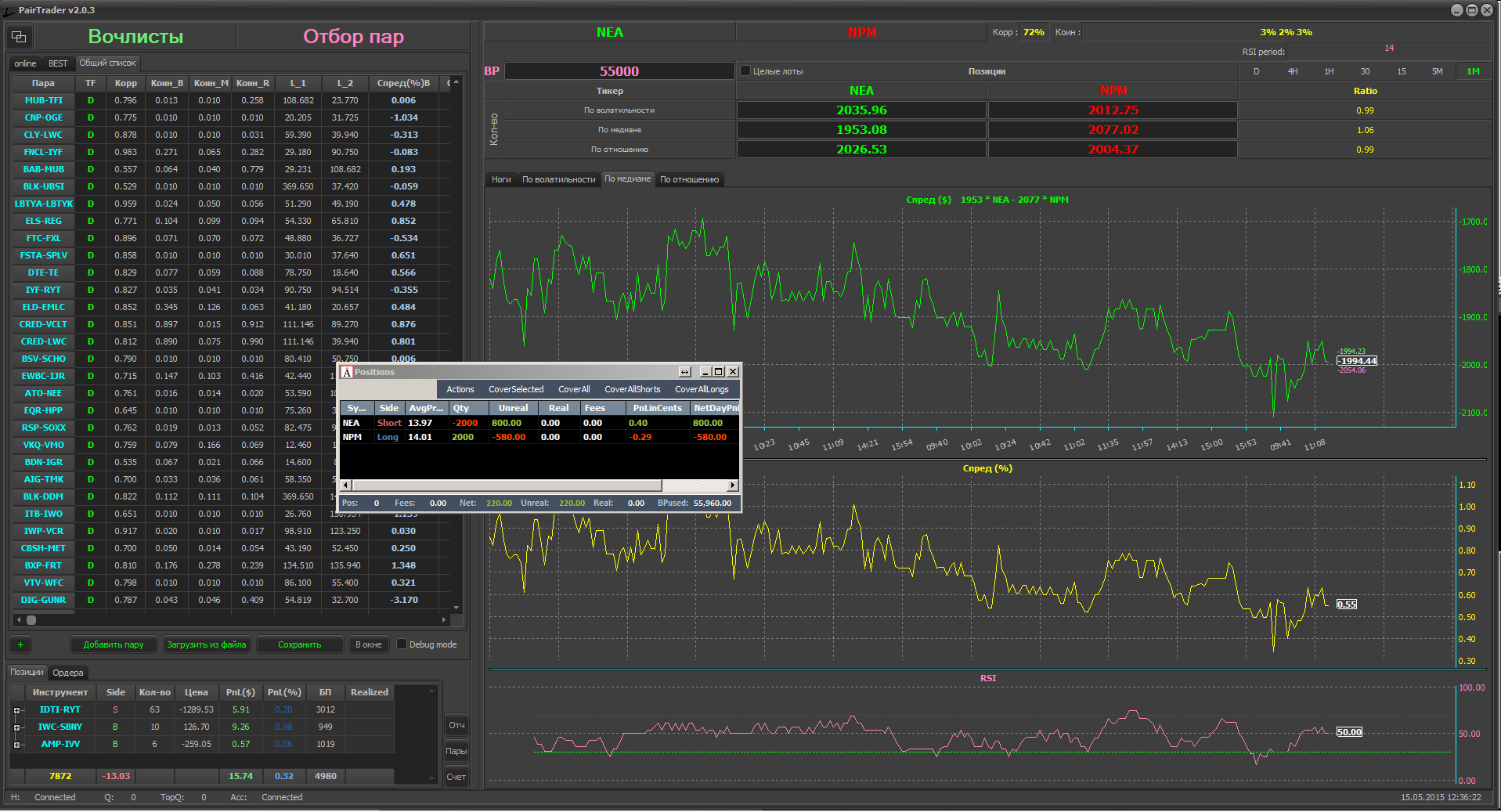Click the watchlist scroll-down arrow
Image resolution: width=1501 pixels, height=812 pixels.
(x=456, y=607)
